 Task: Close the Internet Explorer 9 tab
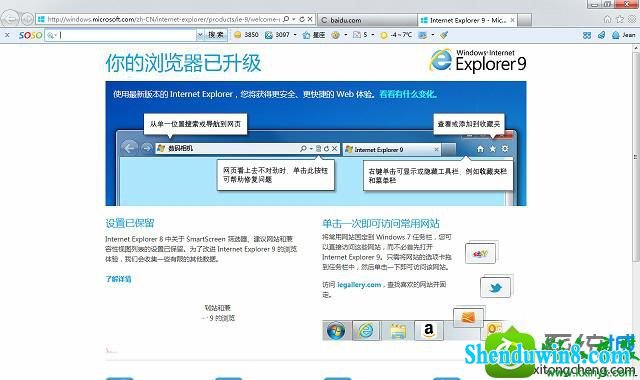[x=513, y=20]
